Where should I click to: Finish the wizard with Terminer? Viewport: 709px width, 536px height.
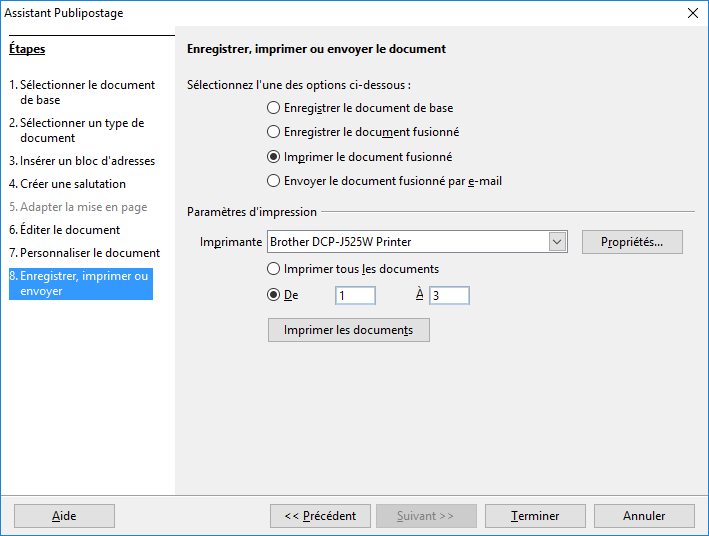pyautogui.click(x=535, y=516)
